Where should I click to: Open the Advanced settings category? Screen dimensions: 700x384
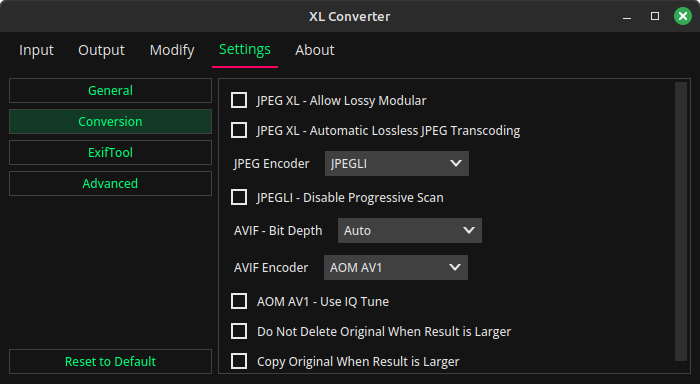coord(110,184)
